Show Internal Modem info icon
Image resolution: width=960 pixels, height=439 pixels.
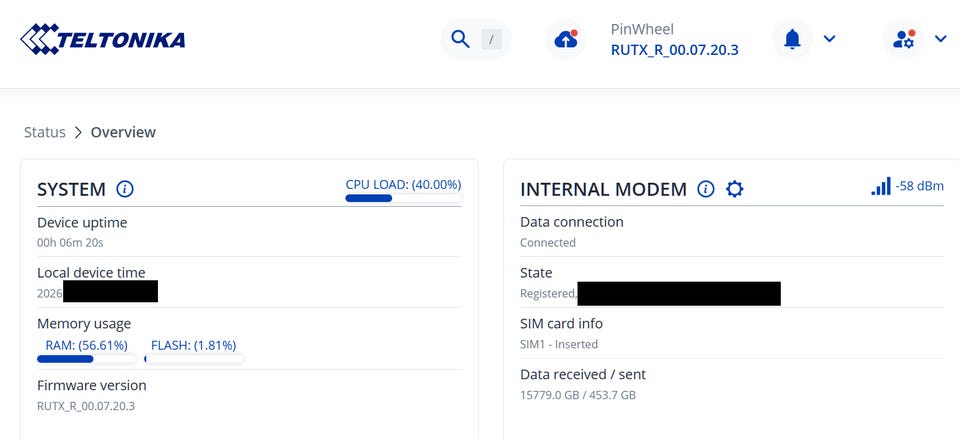(x=706, y=189)
